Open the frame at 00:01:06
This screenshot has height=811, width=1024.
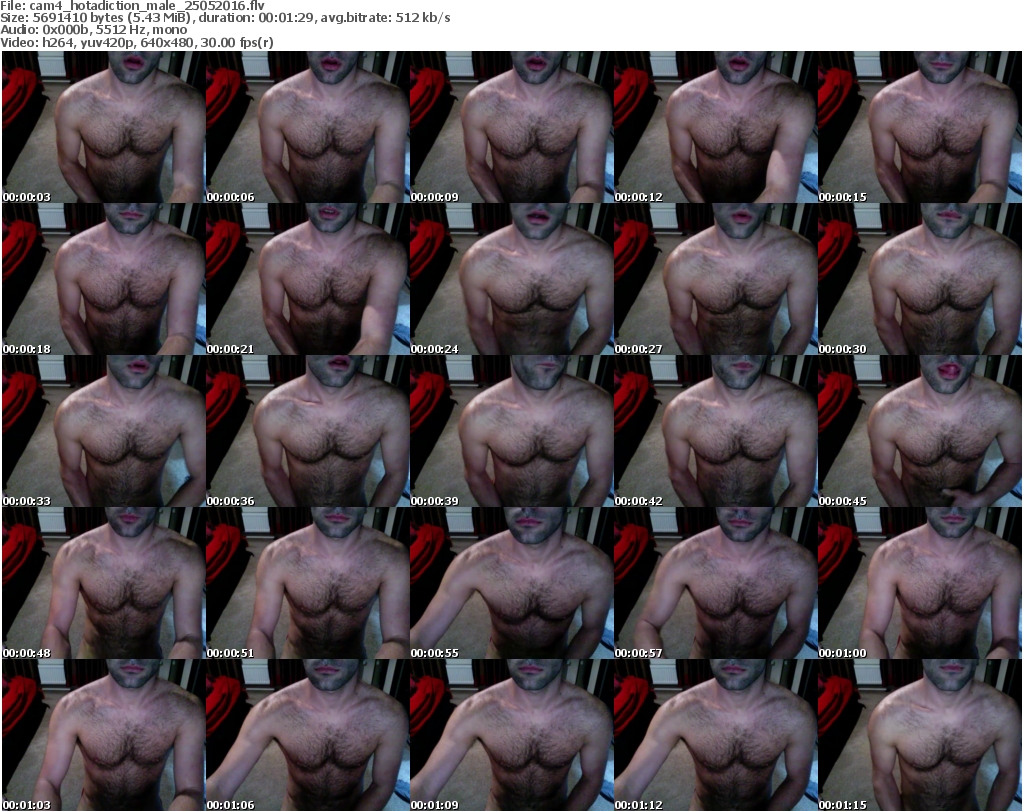coord(308,735)
